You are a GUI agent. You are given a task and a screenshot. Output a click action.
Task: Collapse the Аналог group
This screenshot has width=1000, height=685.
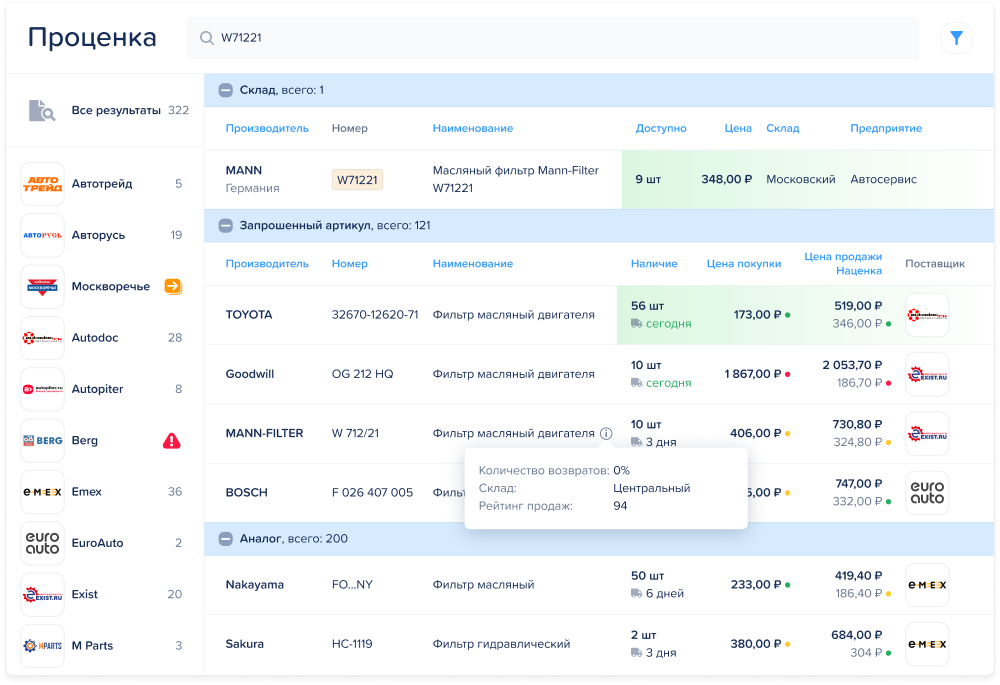pos(226,539)
